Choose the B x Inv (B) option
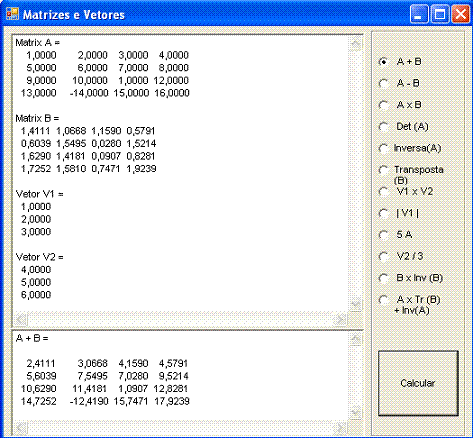This screenshot has height=438, width=473. pyautogui.click(x=384, y=278)
